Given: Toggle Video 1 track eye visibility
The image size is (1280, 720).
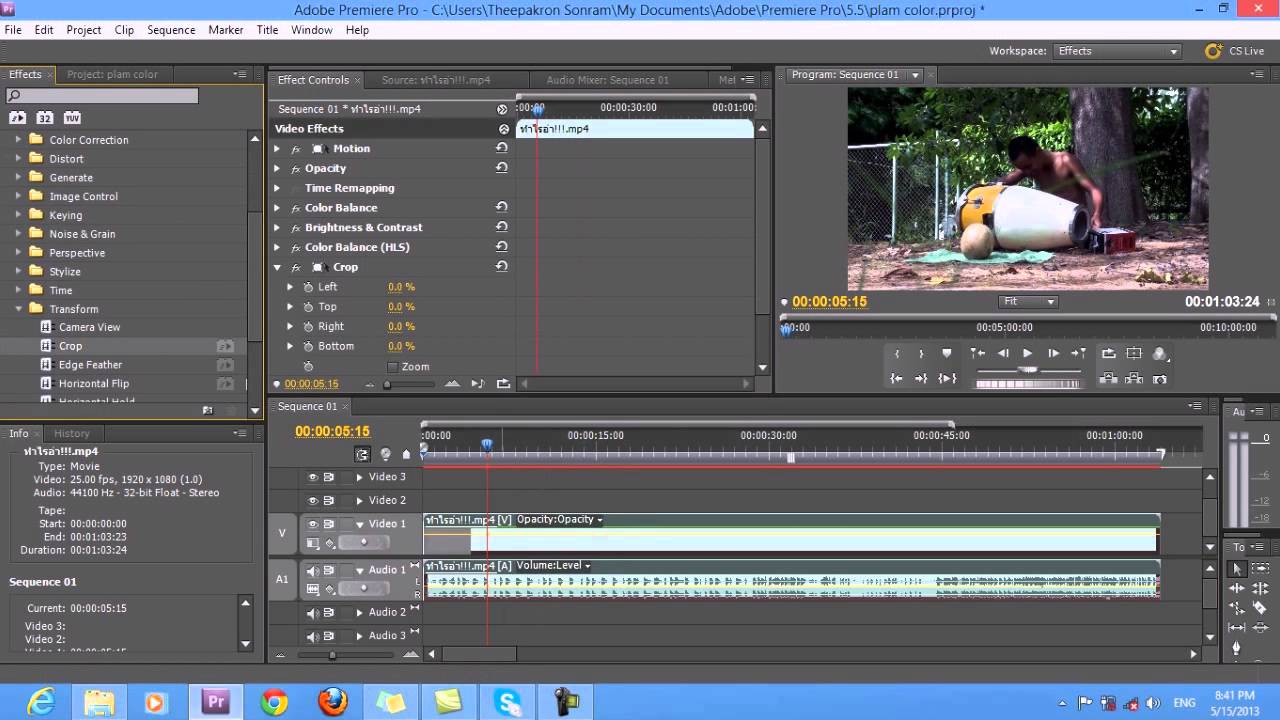Looking at the screenshot, I should pyautogui.click(x=313, y=524).
